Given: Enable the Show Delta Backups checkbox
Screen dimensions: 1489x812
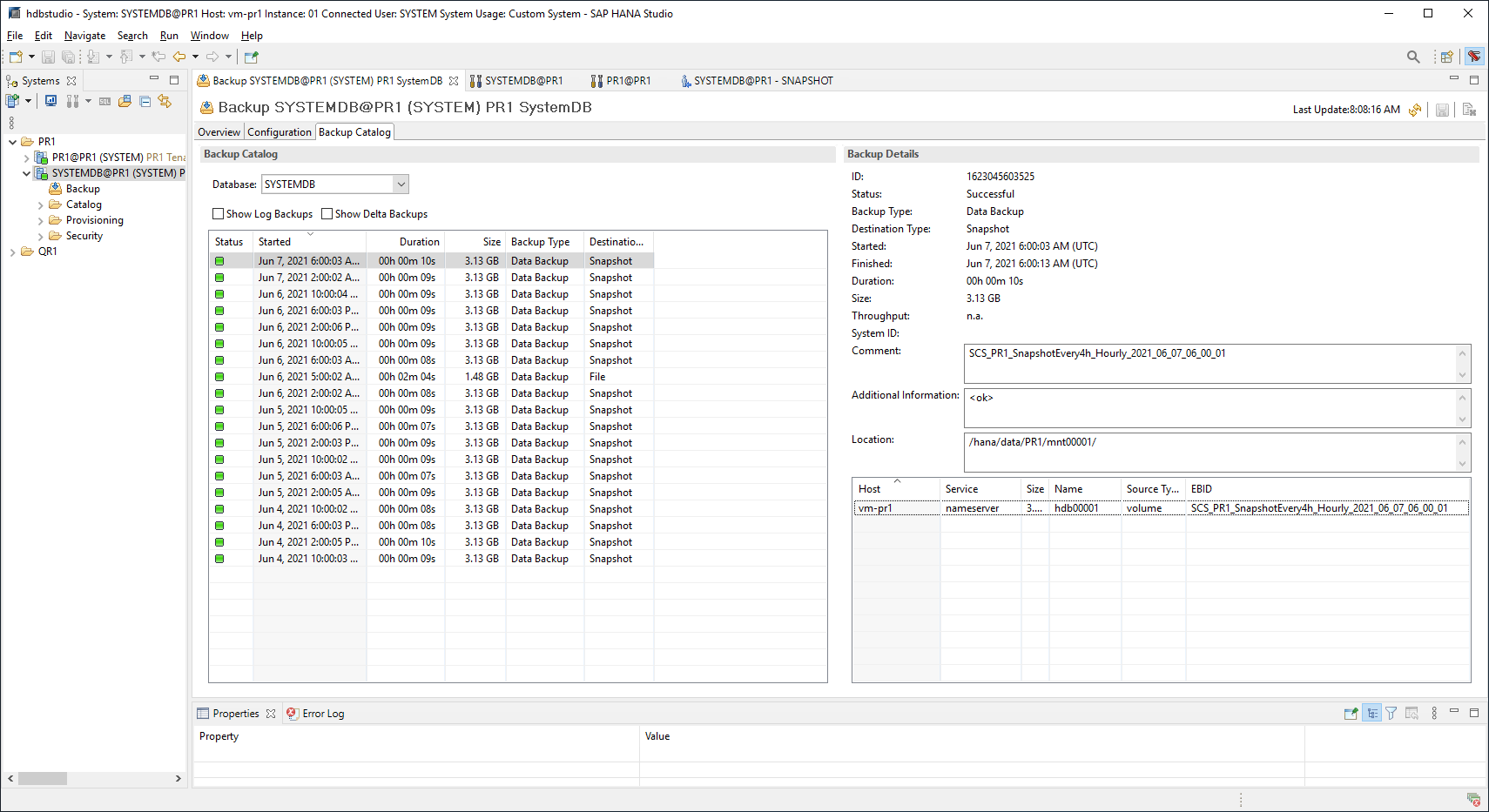Looking at the screenshot, I should [327, 214].
